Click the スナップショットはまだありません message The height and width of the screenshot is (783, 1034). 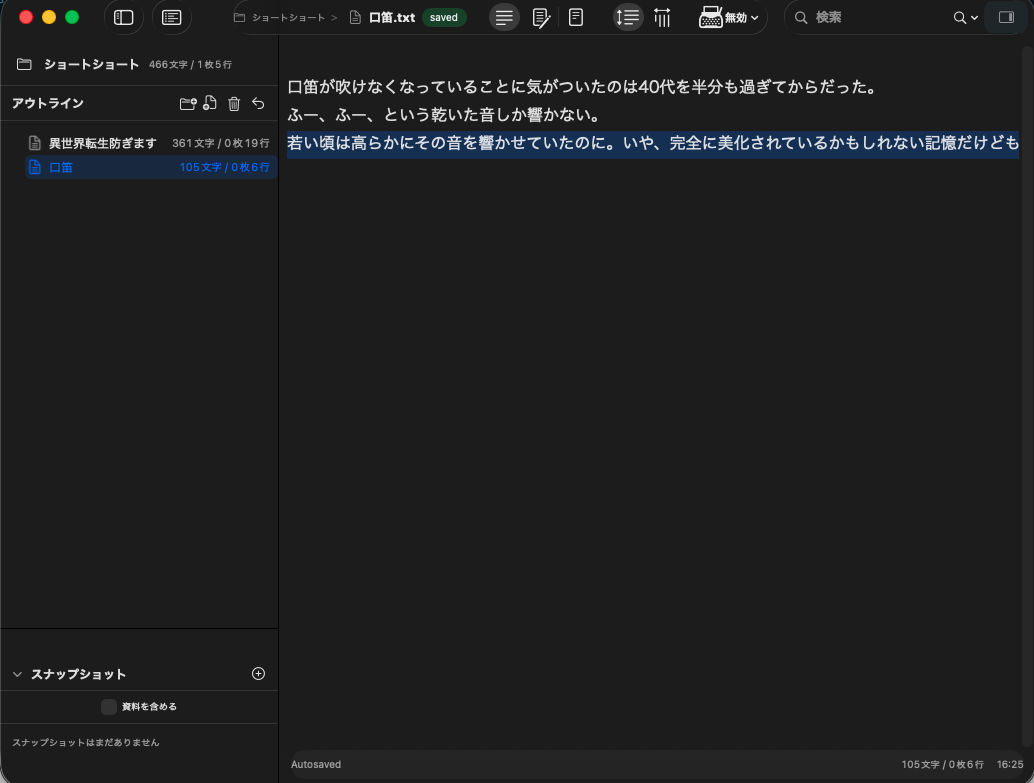[86, 742]
